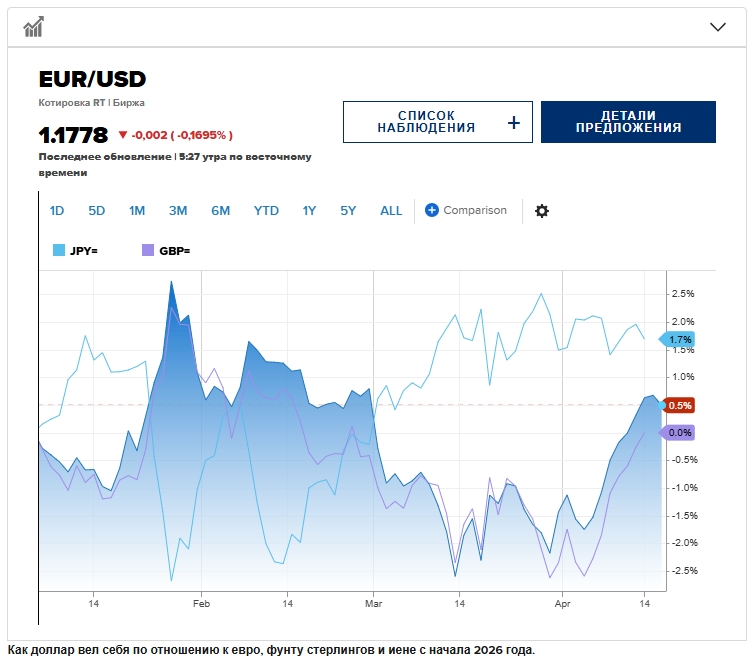This screenshot has width=753, height=661.
Task: Open chart settings gear icon
Action: click(542, 211)
